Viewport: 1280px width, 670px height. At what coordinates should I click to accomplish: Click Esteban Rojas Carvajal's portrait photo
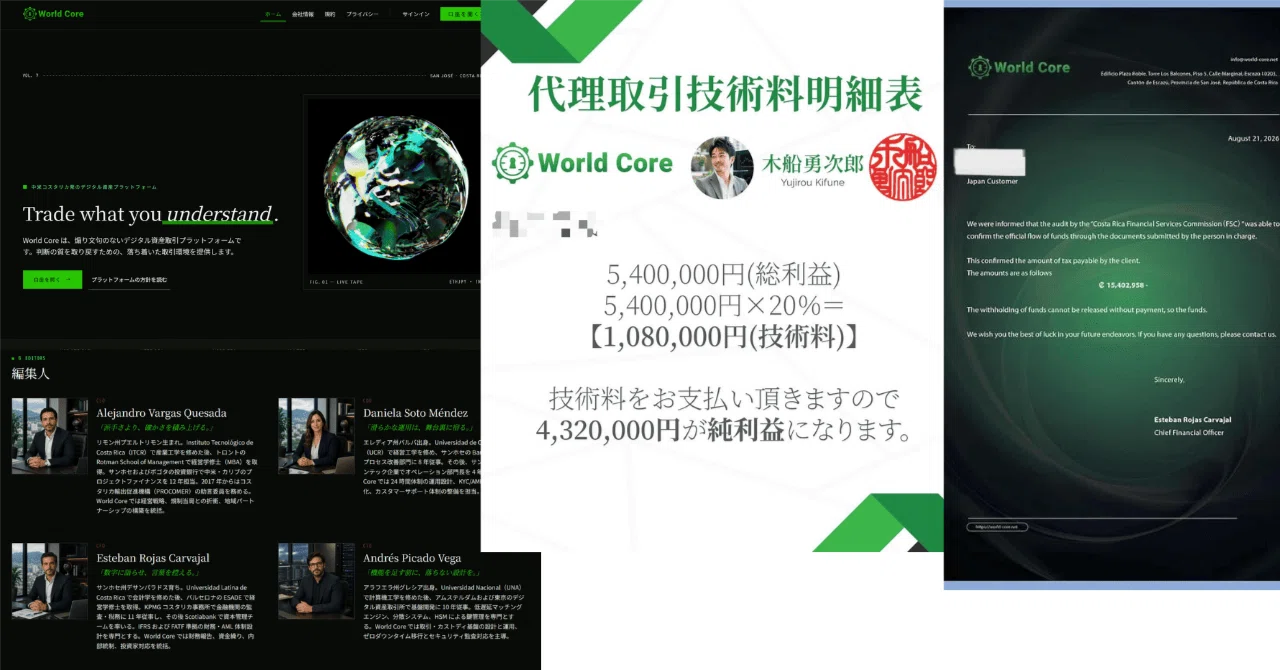coord(50,581)
